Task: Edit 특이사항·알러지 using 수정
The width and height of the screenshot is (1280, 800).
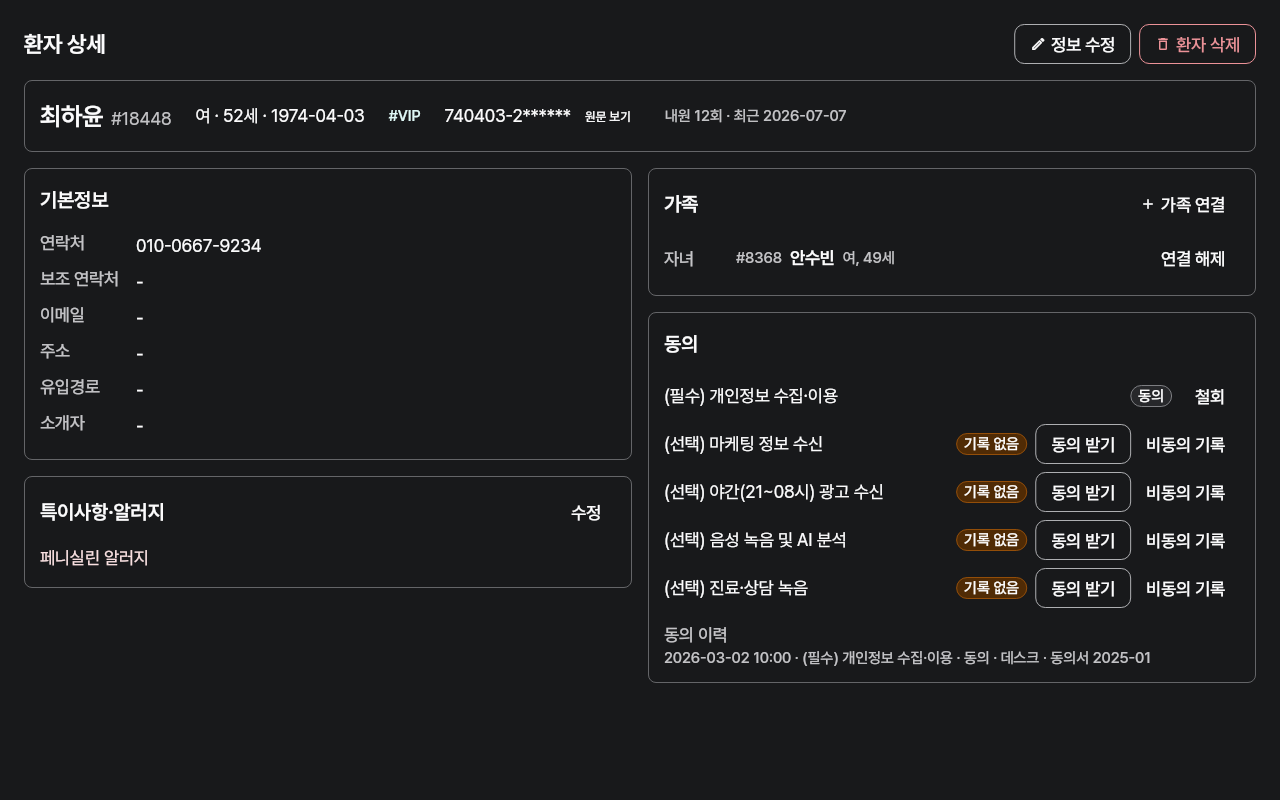Action: (586, 512)
